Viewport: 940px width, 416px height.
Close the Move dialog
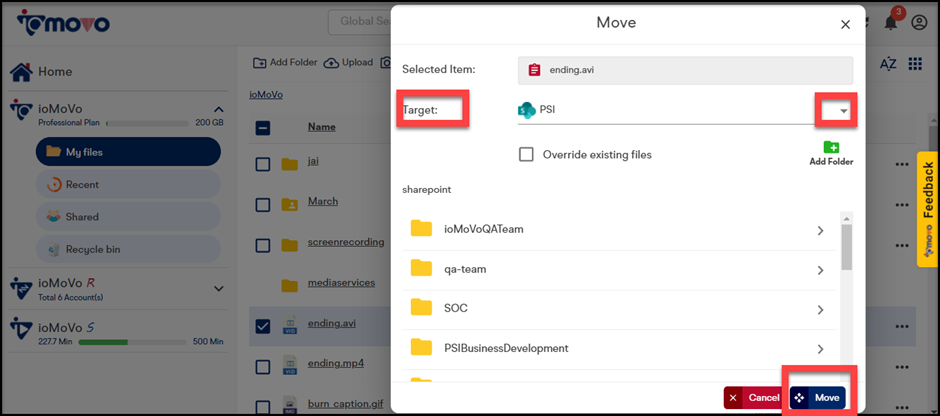click(x=846, y=25)
